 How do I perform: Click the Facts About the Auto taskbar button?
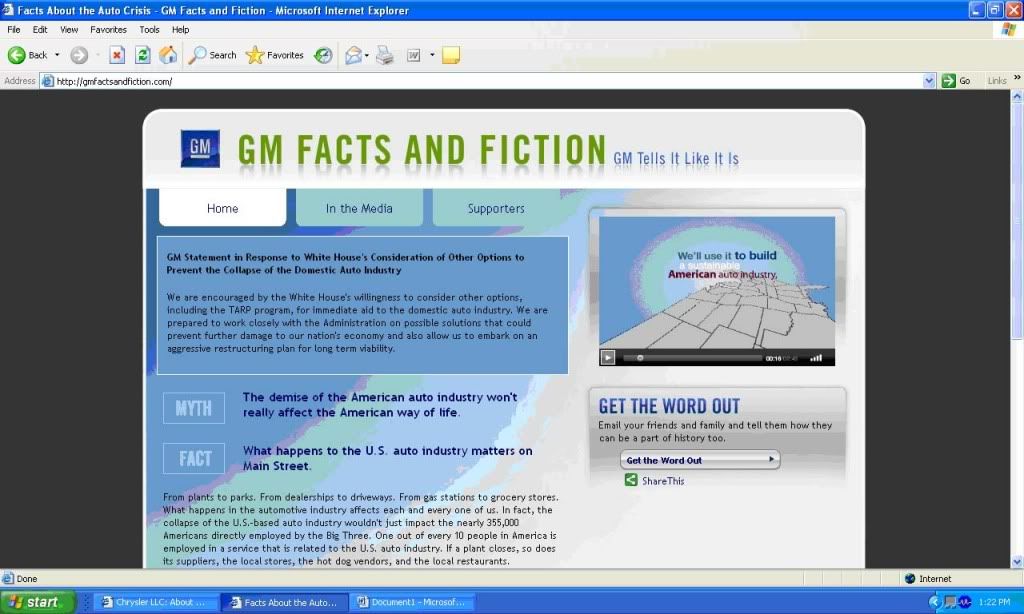pos(283,602)
